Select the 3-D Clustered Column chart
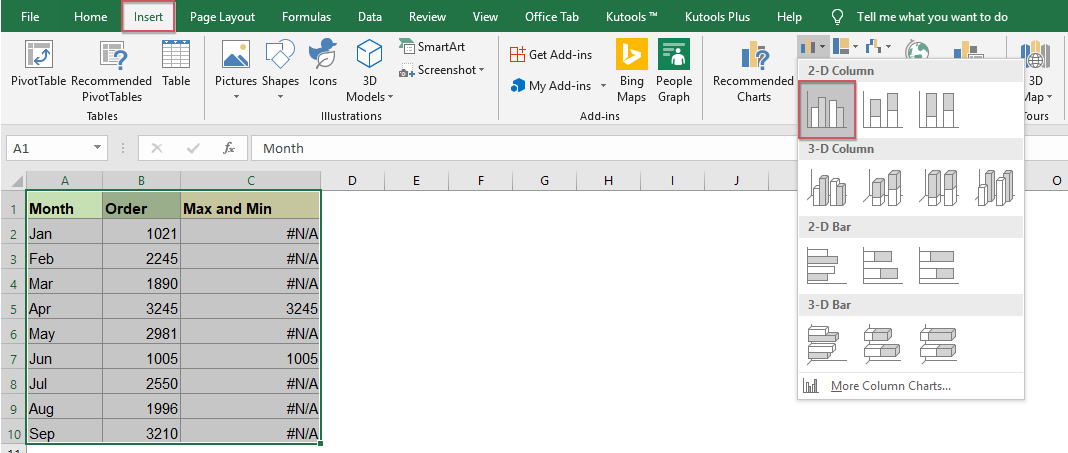 click(x=827, y=187)
